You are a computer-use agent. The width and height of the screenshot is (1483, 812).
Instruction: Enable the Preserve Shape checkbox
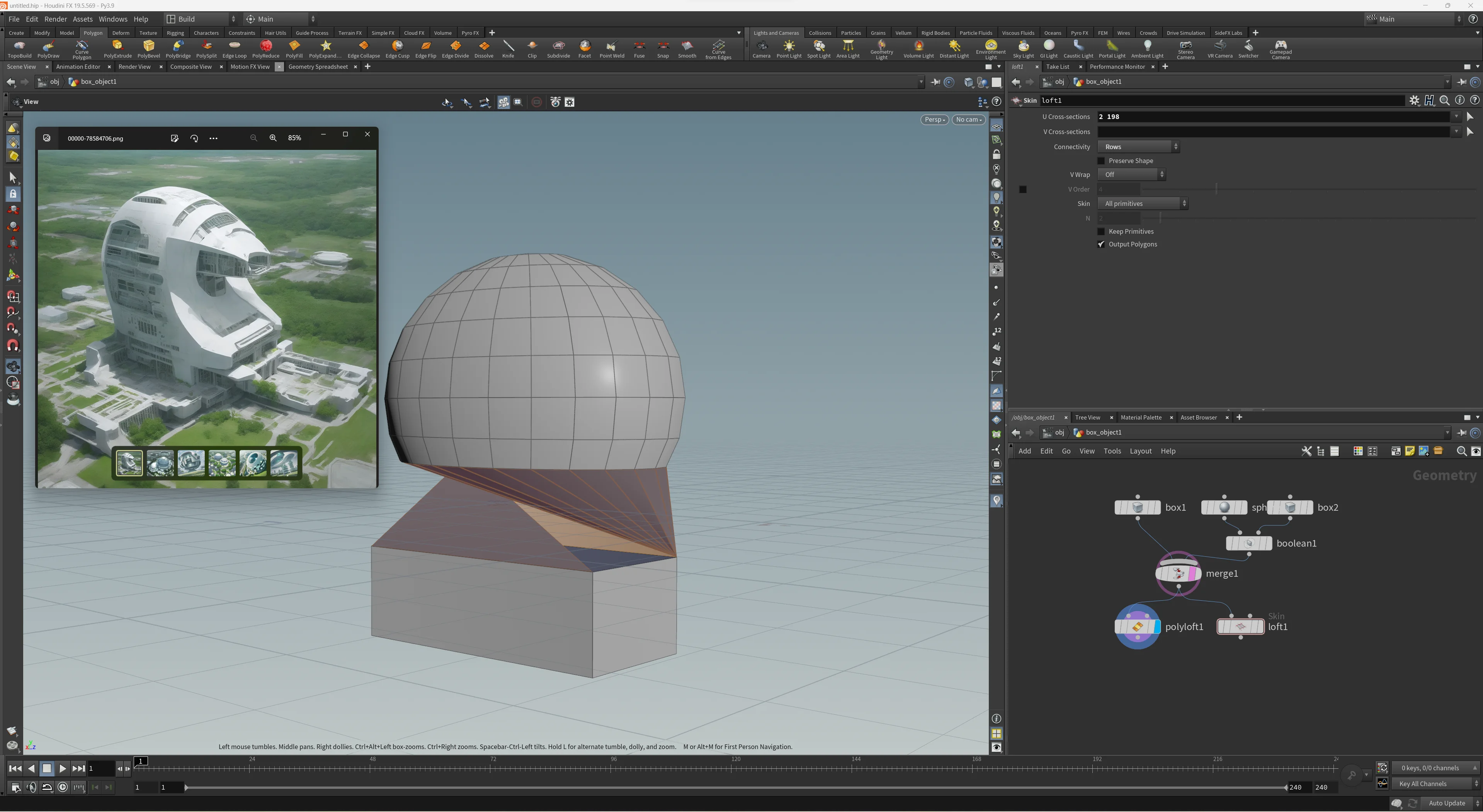coord(1101,161)
